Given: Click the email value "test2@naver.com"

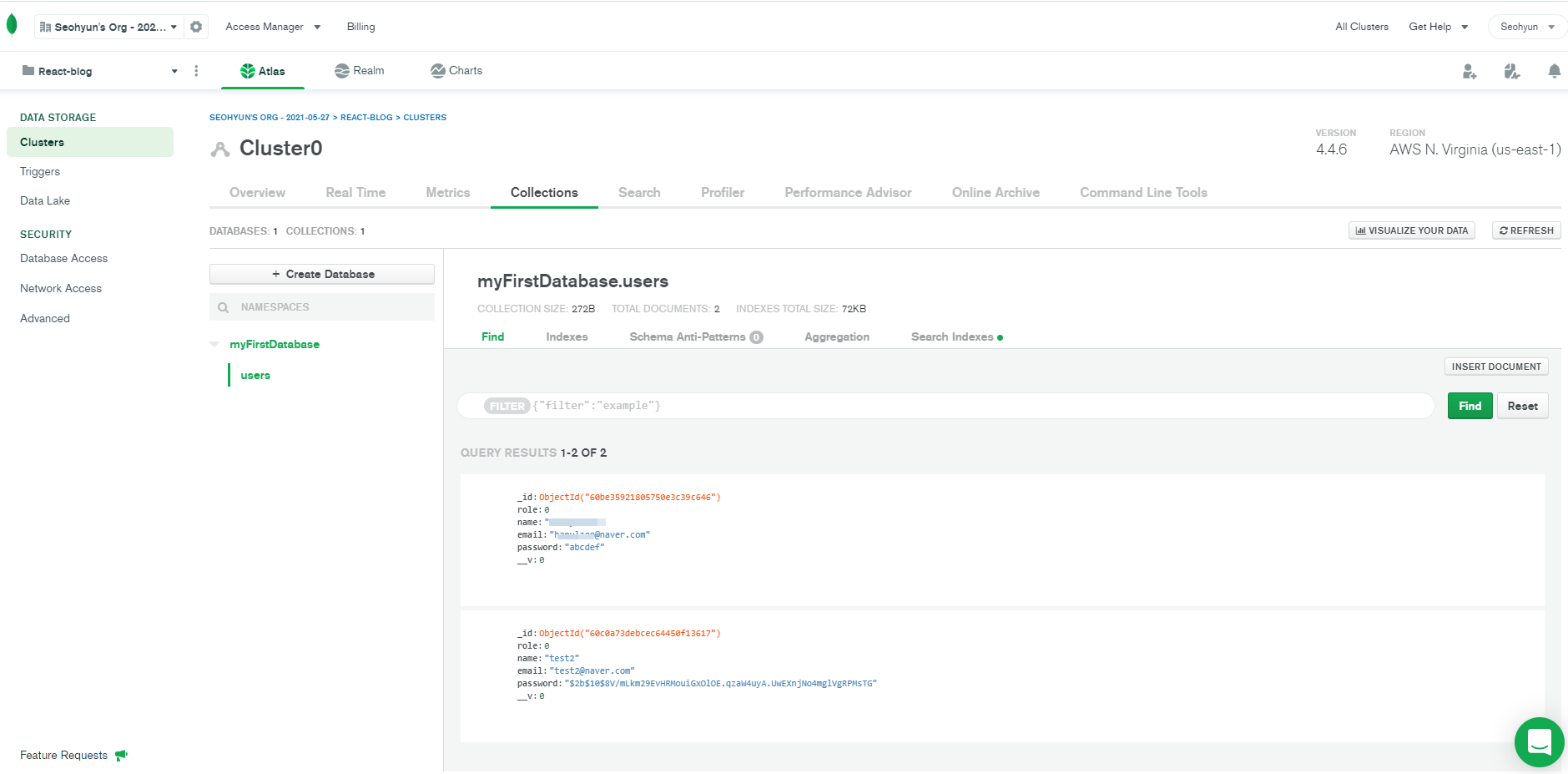Looking at the screenshot, I should (x=592, y=671).
